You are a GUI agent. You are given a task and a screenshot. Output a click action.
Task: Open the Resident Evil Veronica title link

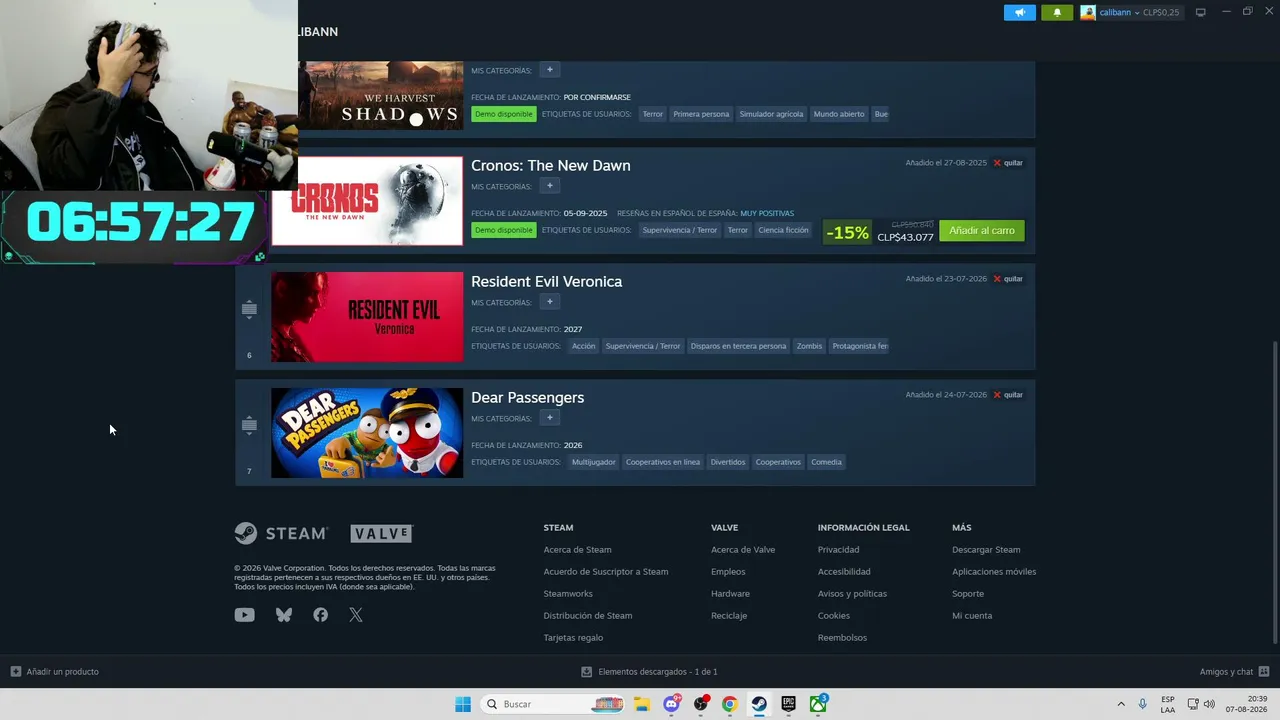547,281
